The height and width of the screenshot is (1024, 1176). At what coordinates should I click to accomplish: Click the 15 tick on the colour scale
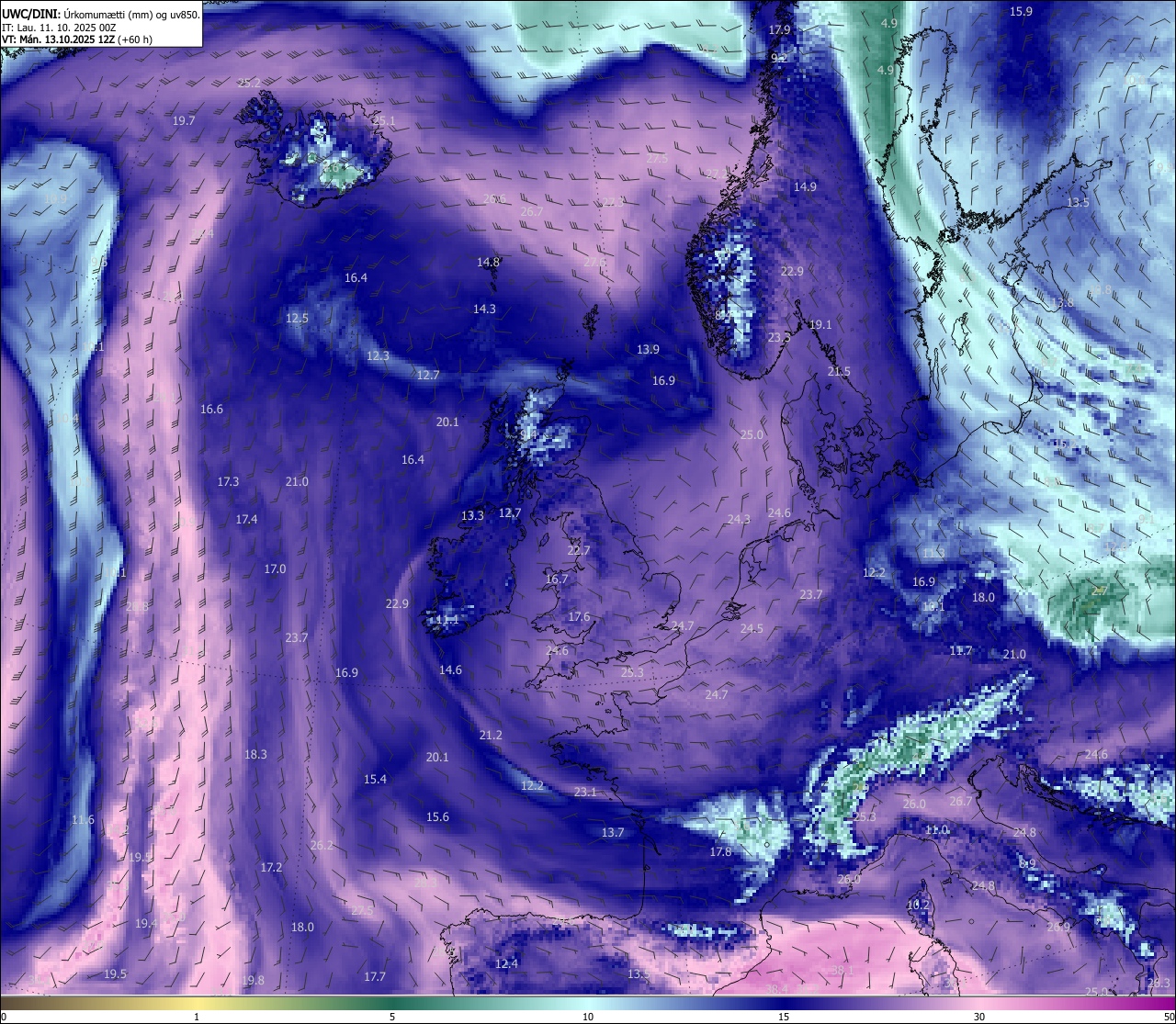point(784,1016)
